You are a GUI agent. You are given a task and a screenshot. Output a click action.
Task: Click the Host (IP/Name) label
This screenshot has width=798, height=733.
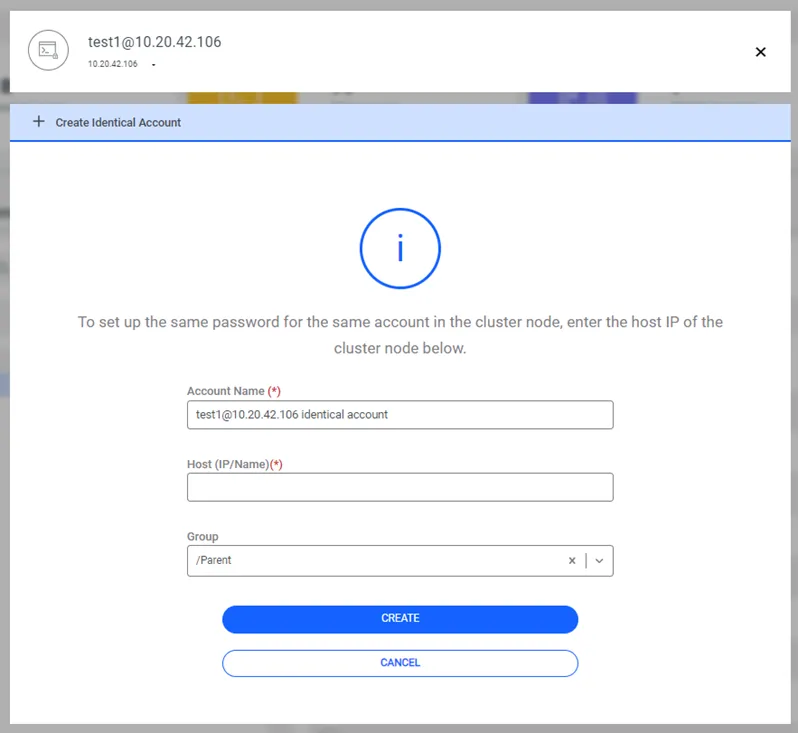pyautogui.click(x=235, y=464)
